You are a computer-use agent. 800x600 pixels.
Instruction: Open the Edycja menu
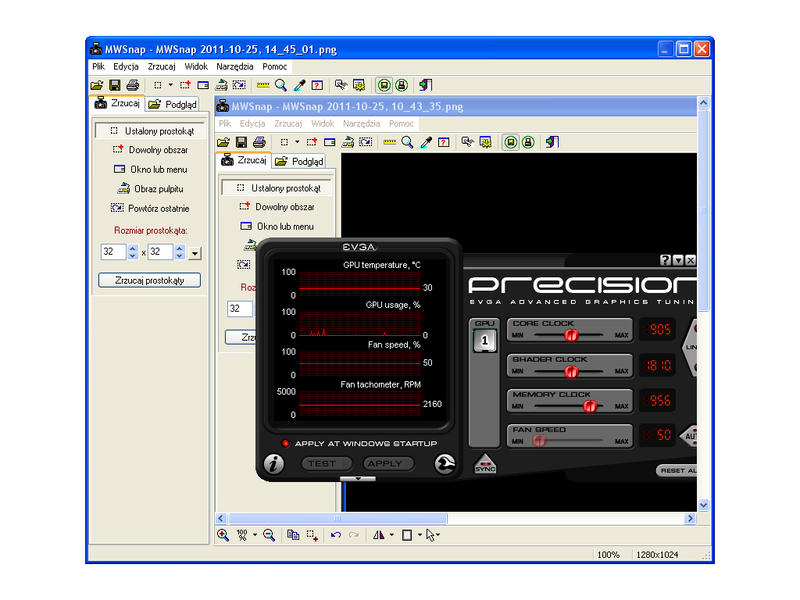[126, 66]
